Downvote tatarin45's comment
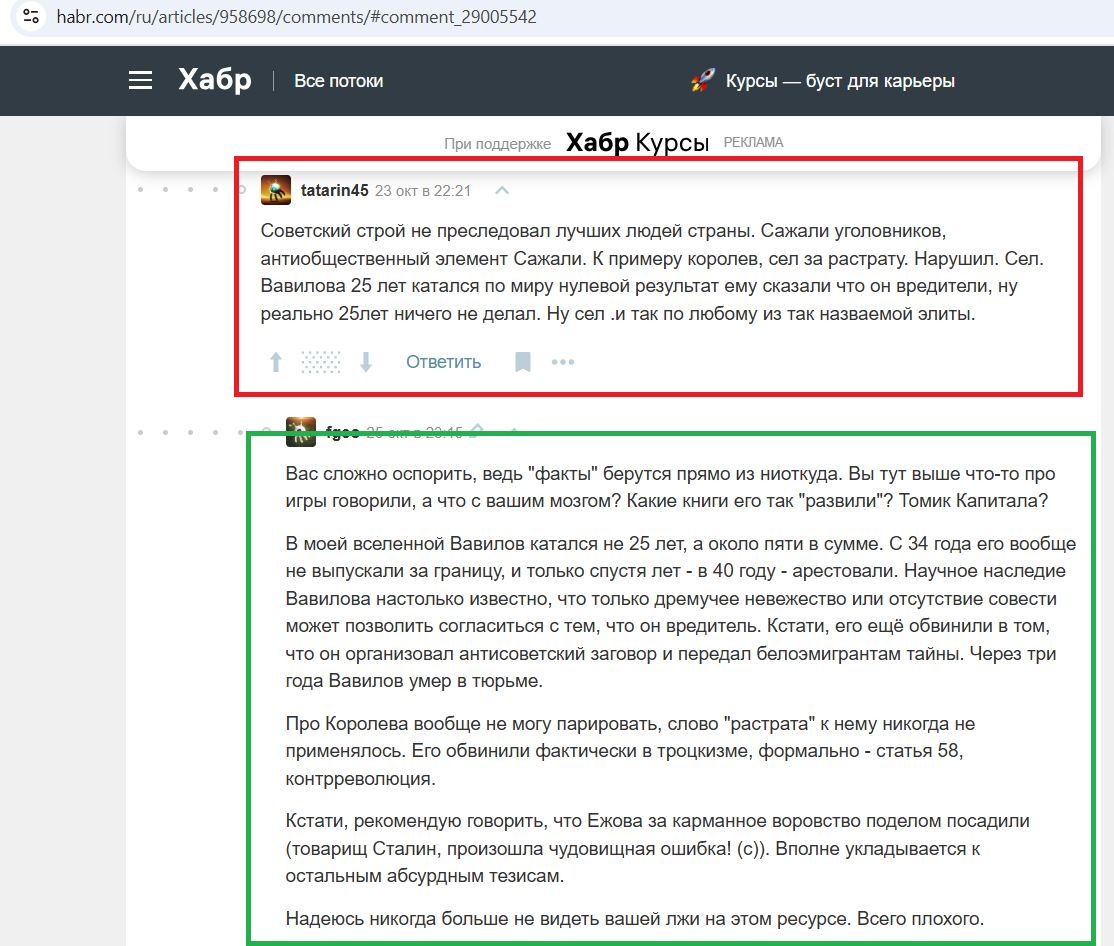The height and width of the screenshot is (946, 1114). click(367, 361)
